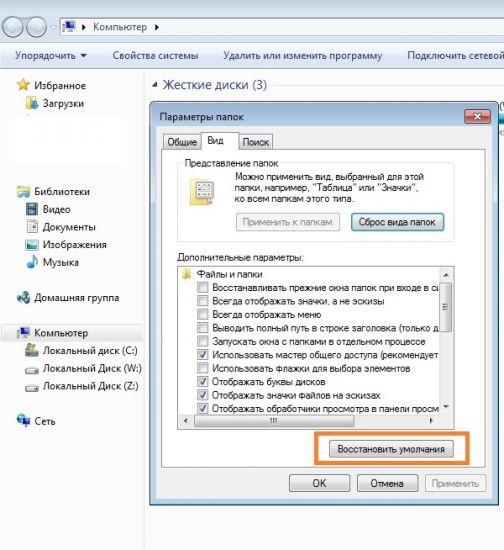This screenshot has width=504, height=550.
Task: Select the Изображения library icon
Action: click(x=32, y=244)
